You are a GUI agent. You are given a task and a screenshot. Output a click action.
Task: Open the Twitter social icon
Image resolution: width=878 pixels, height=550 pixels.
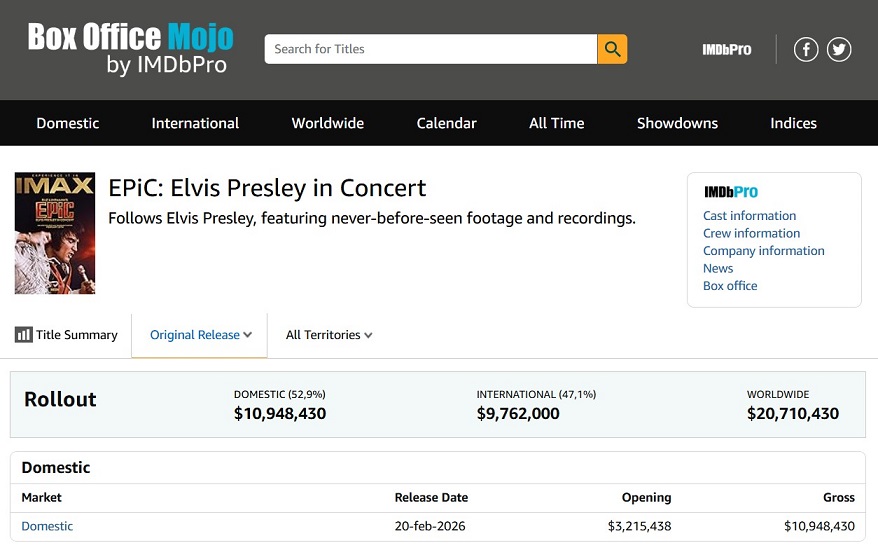(839, 49)
